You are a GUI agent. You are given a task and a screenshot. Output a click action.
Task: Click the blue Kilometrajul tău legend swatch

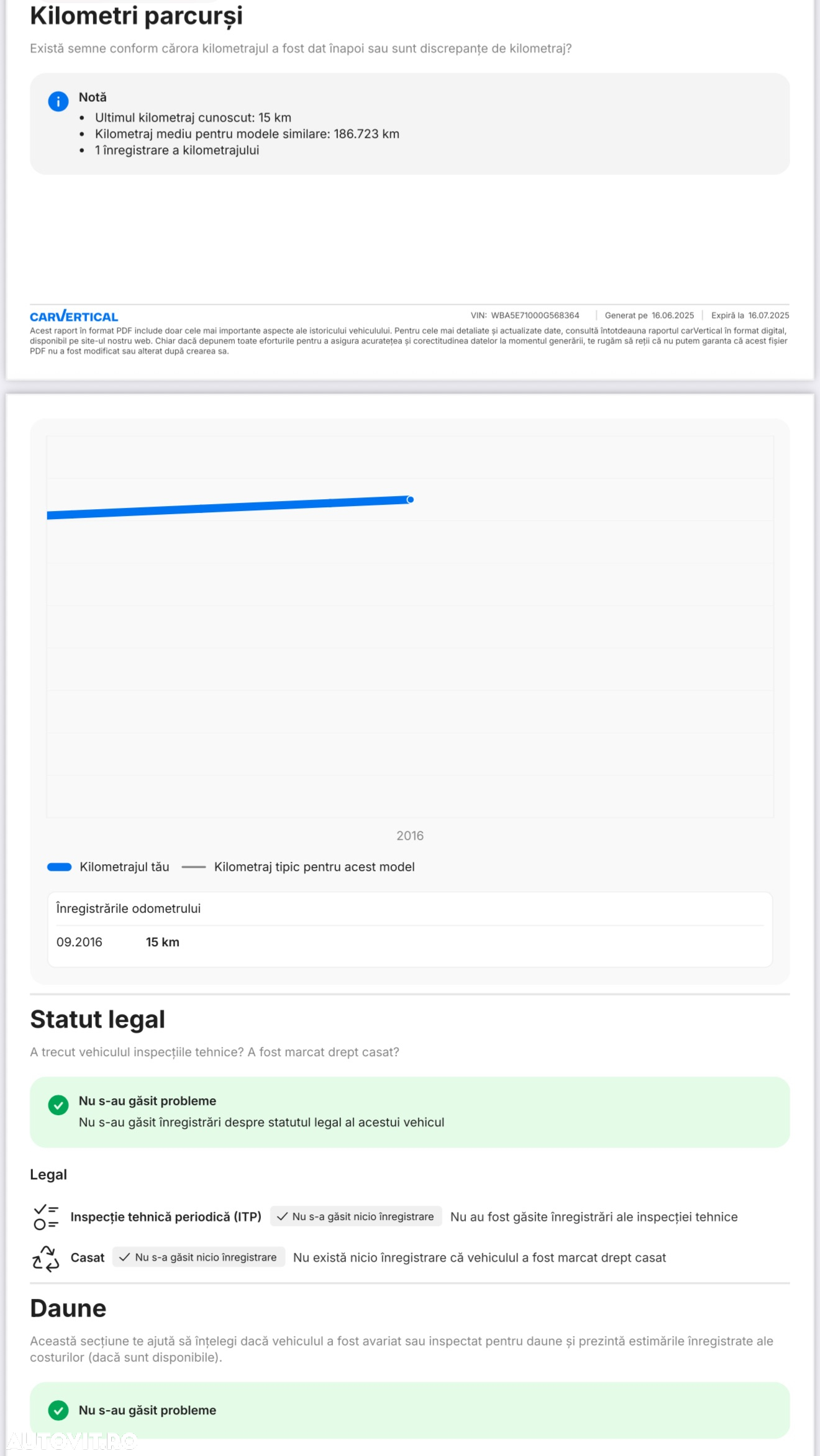point(60,867)
